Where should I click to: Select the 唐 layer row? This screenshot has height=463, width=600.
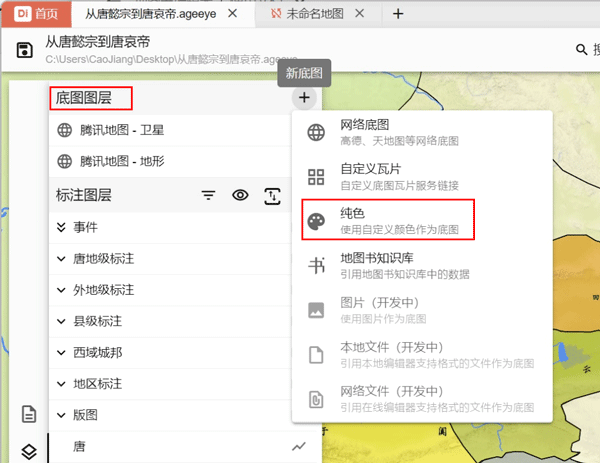click(x=186, y=446)
